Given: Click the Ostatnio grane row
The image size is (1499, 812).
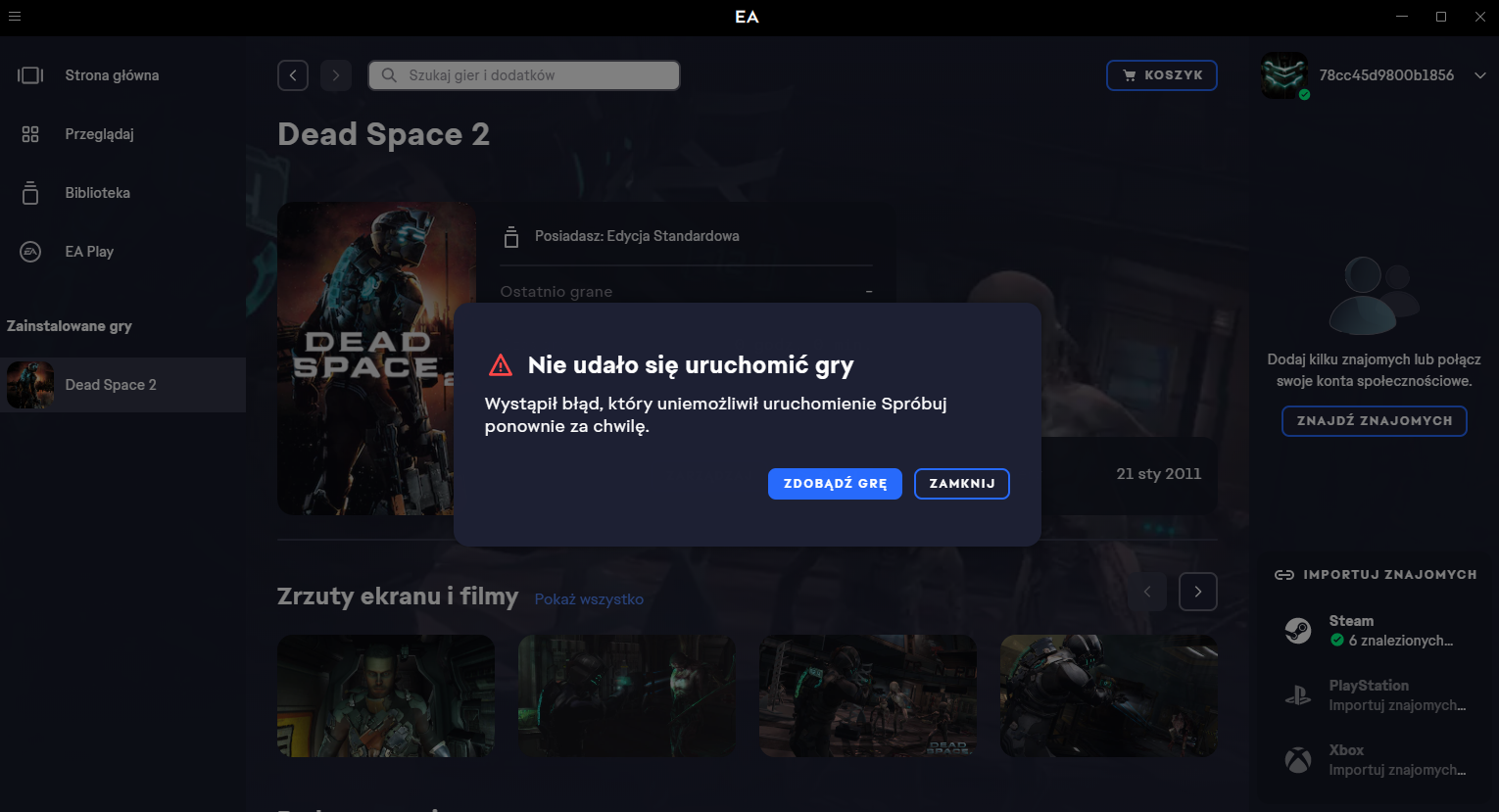Looking at the screenshot, I should pos(686,292).
